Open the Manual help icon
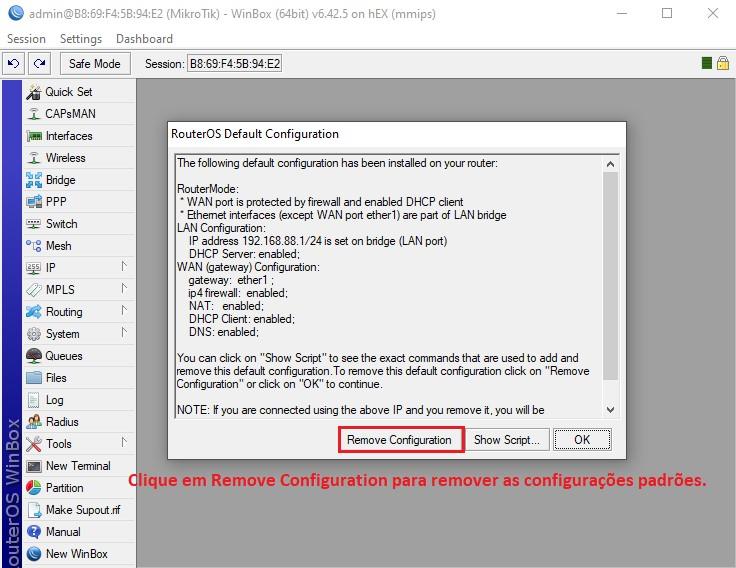 [34, 532]
